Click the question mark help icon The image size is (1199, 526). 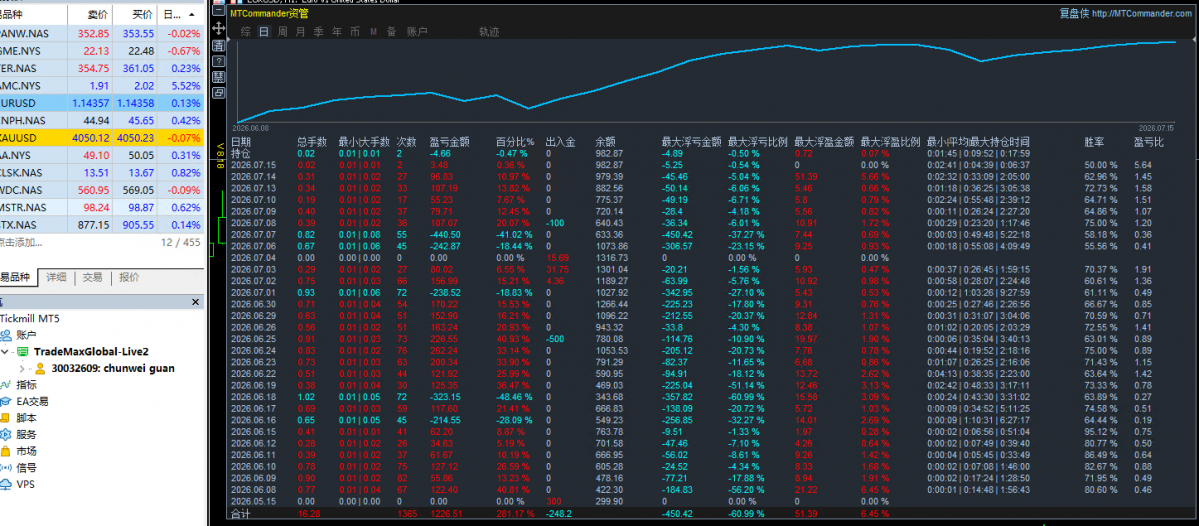218,61
